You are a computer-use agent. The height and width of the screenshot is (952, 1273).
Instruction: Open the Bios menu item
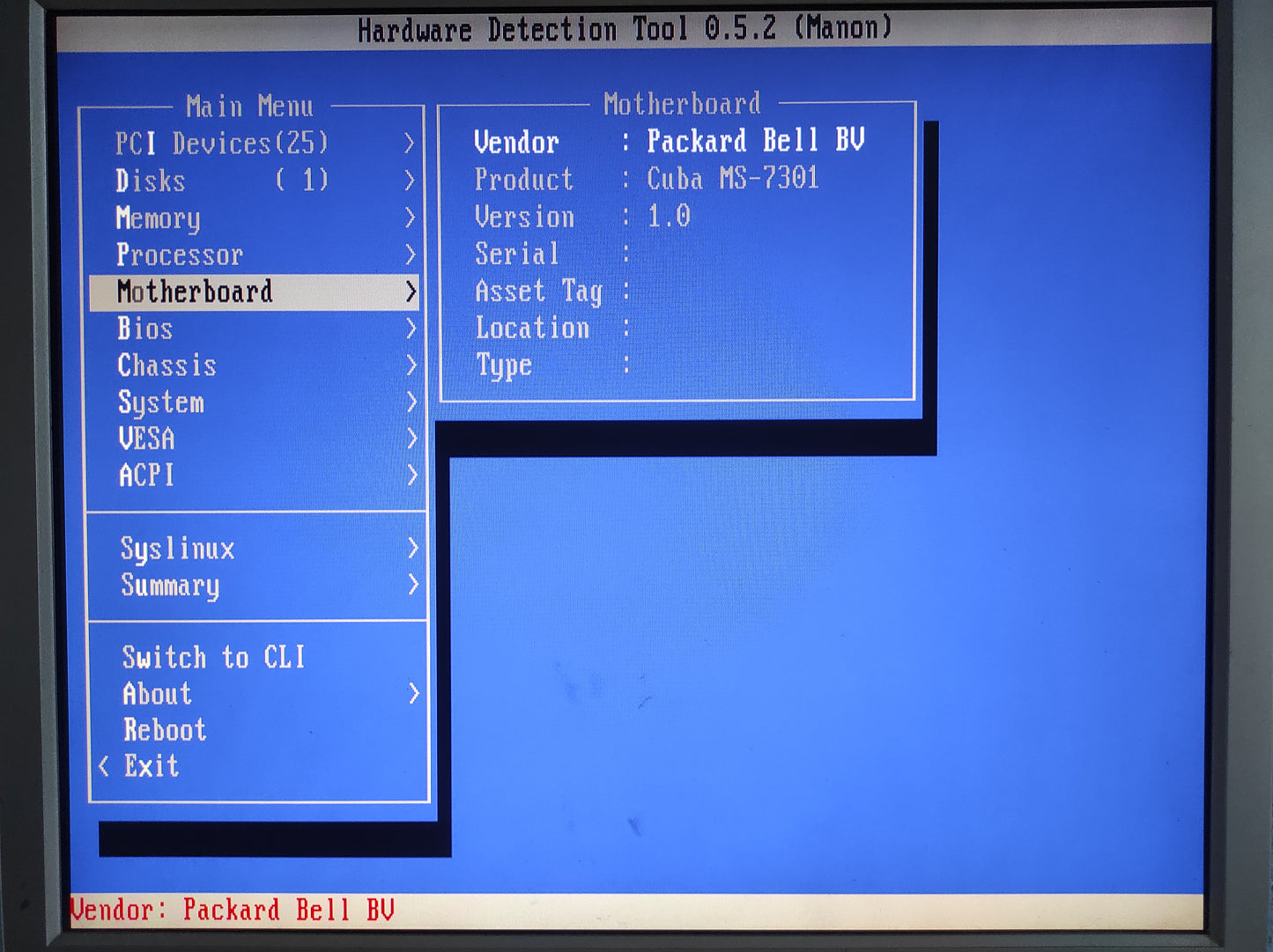pos(145,329)
